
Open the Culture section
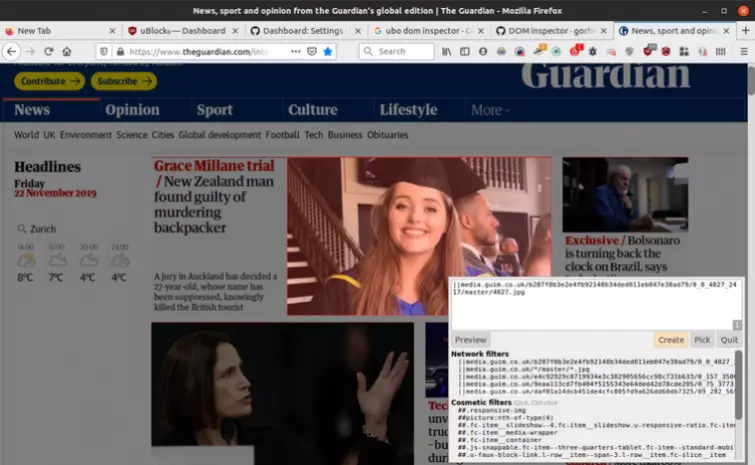312,110
